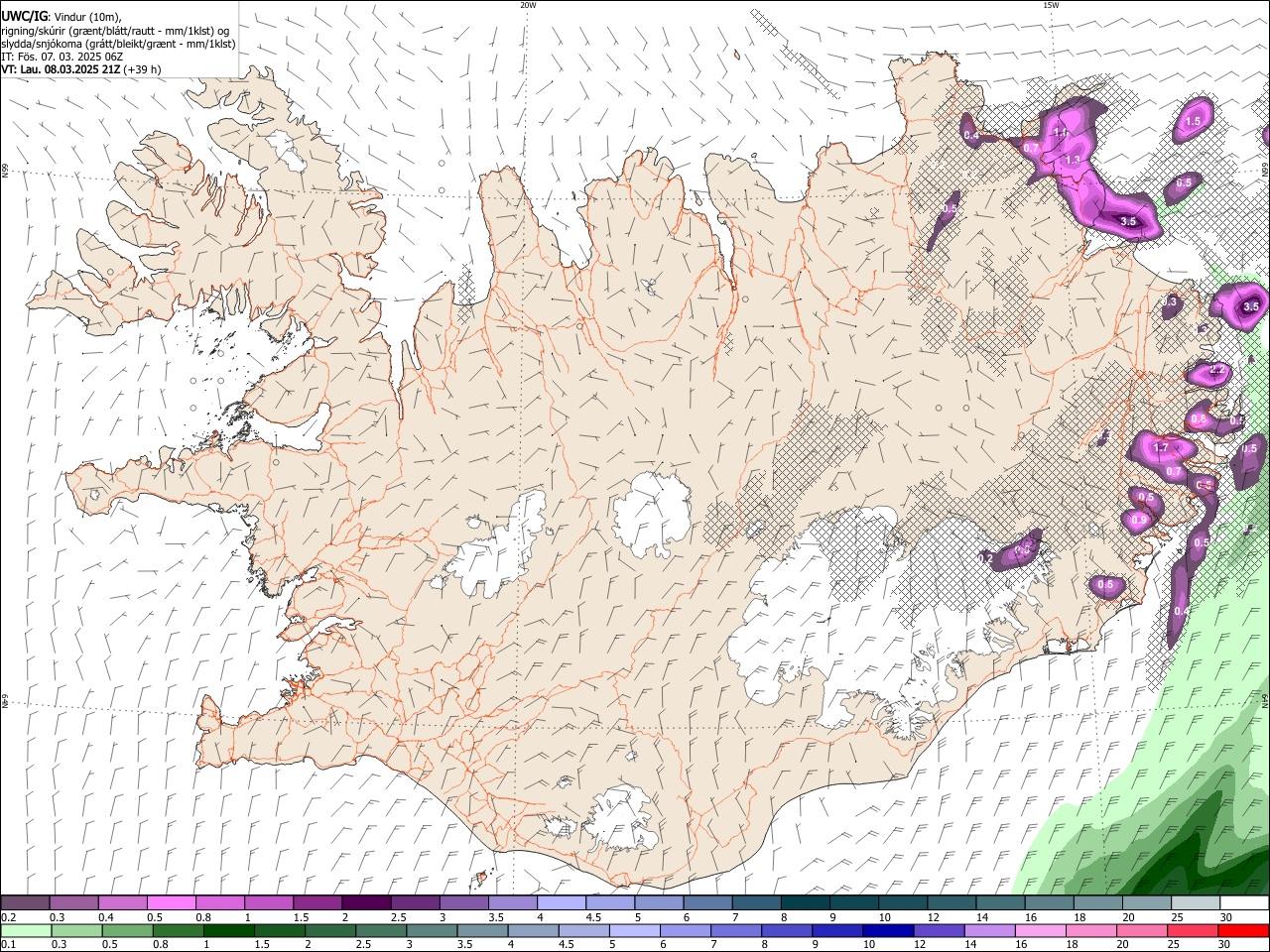The height and width of the screenshot is (952, 1270).
Task: Click the 15W longitude label
Action: tap(1050, 5)
